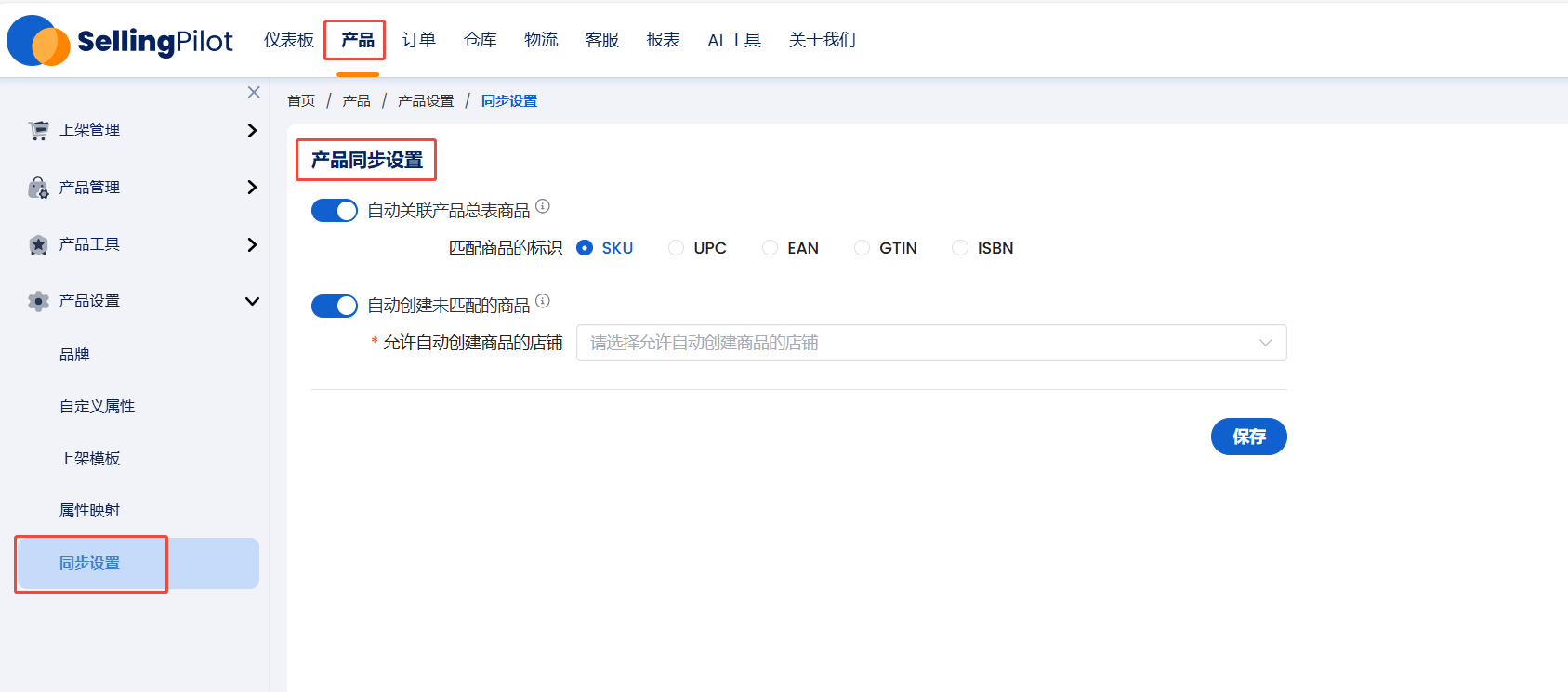Turn off the 自动创建未匹配的商品 switch
The image size is (1568, 692).
tap(335, 306)
